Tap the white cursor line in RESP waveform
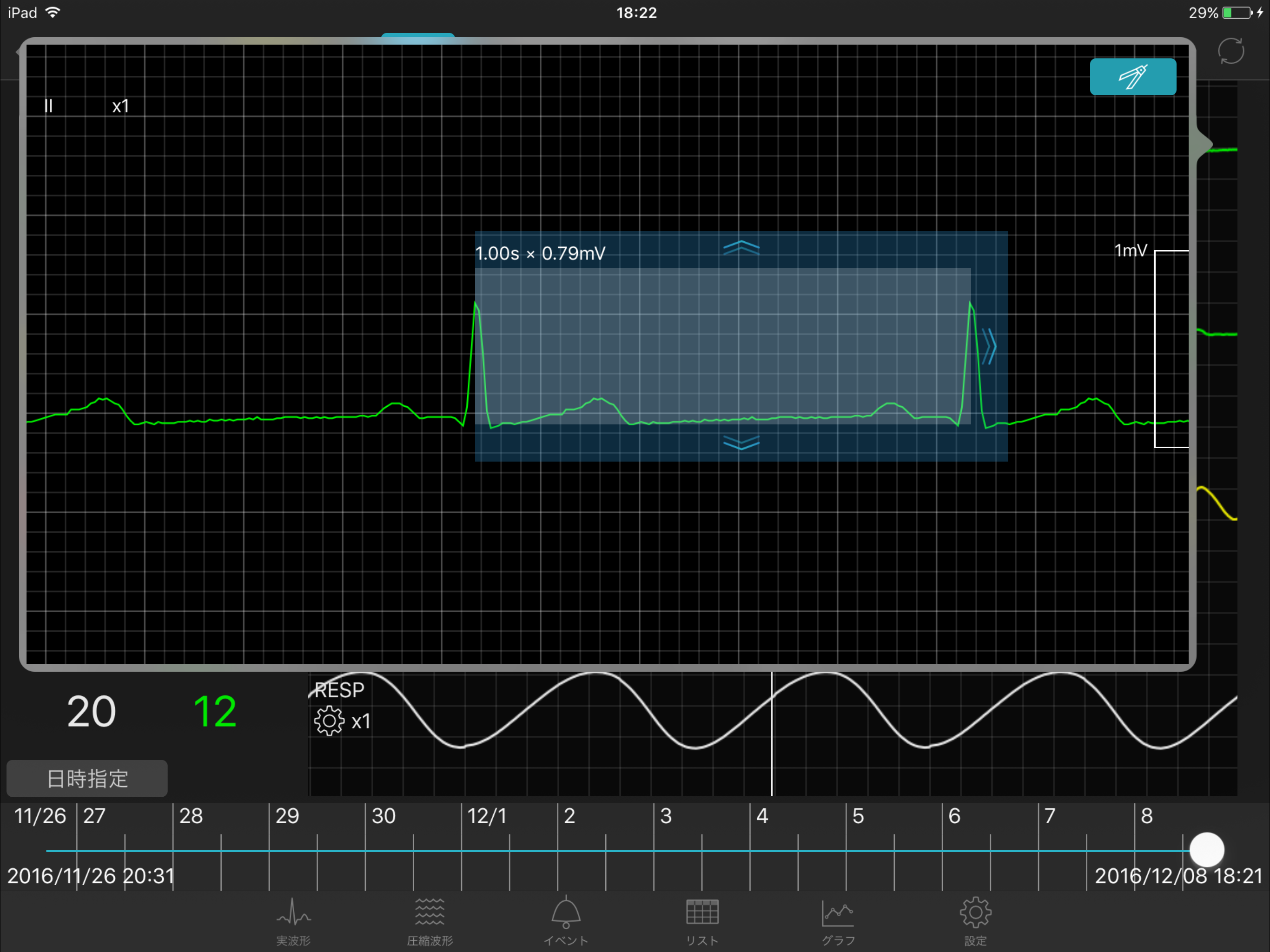Viewport: 1270px width, 952px height. (772, 734)
